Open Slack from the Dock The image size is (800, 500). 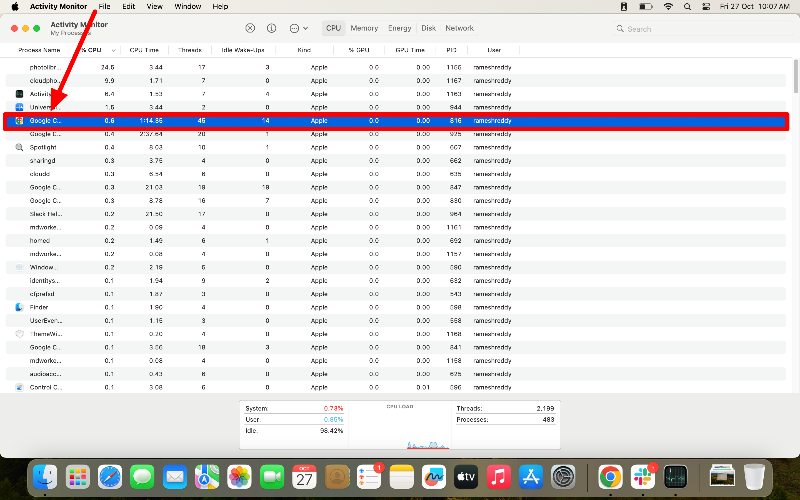coord(643,477)
